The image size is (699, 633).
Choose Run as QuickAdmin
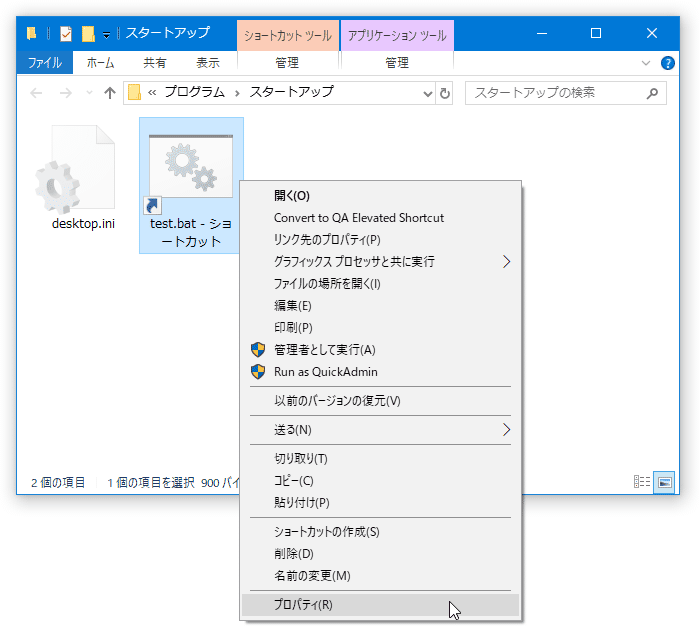[x=380, y=372]
